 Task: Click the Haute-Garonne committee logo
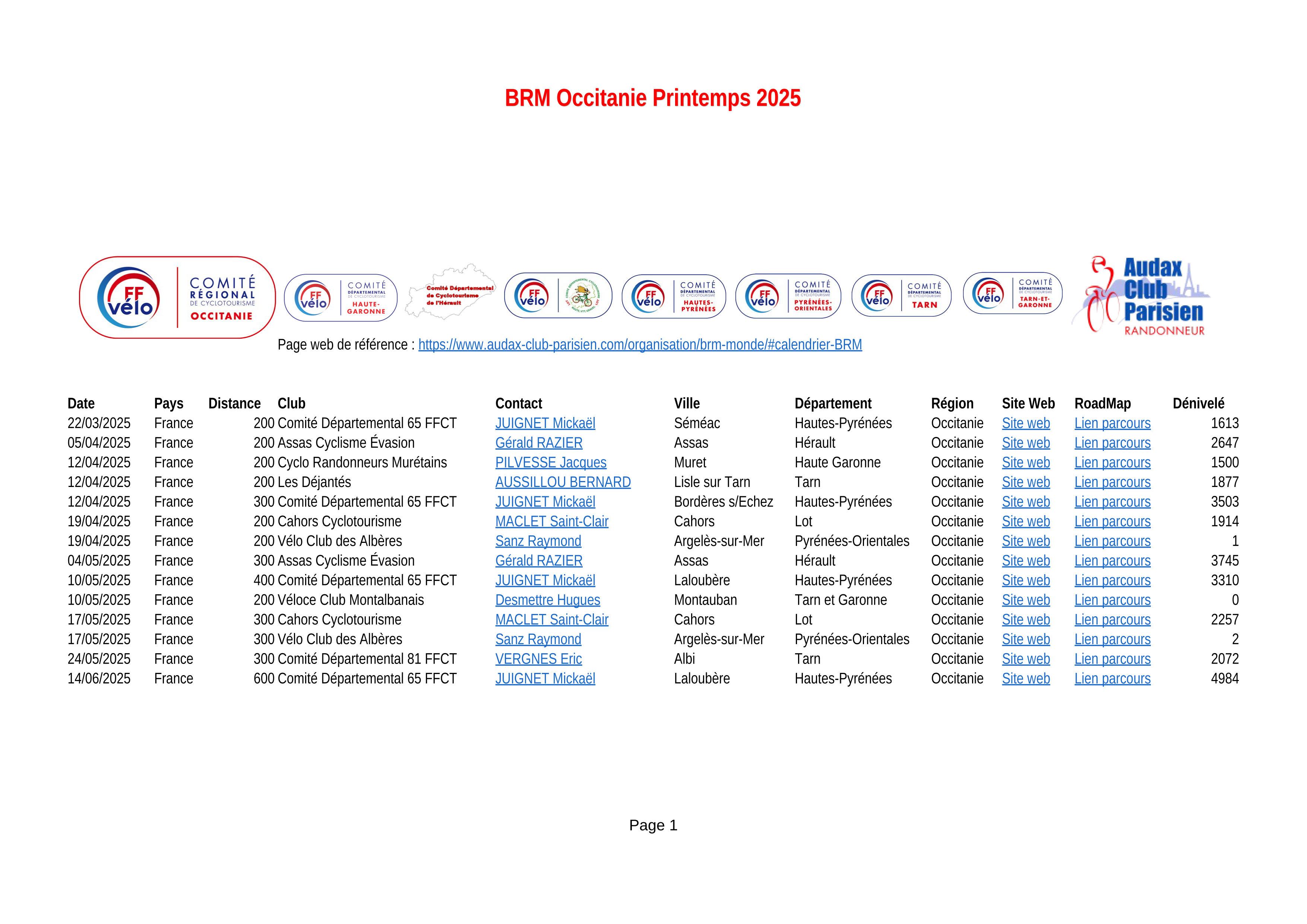[341, 298]
